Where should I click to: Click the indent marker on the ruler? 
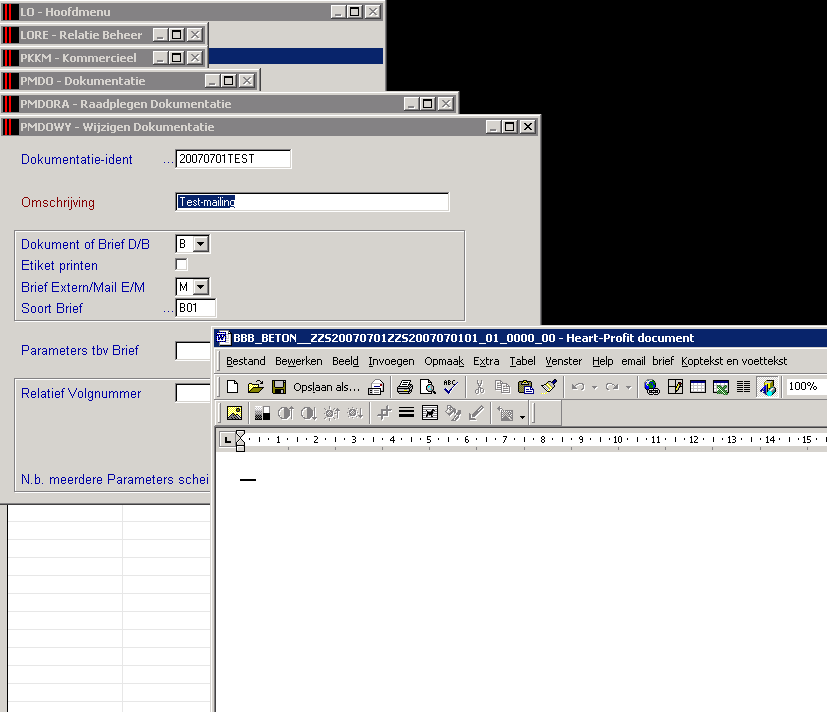[x=240, y=440]
